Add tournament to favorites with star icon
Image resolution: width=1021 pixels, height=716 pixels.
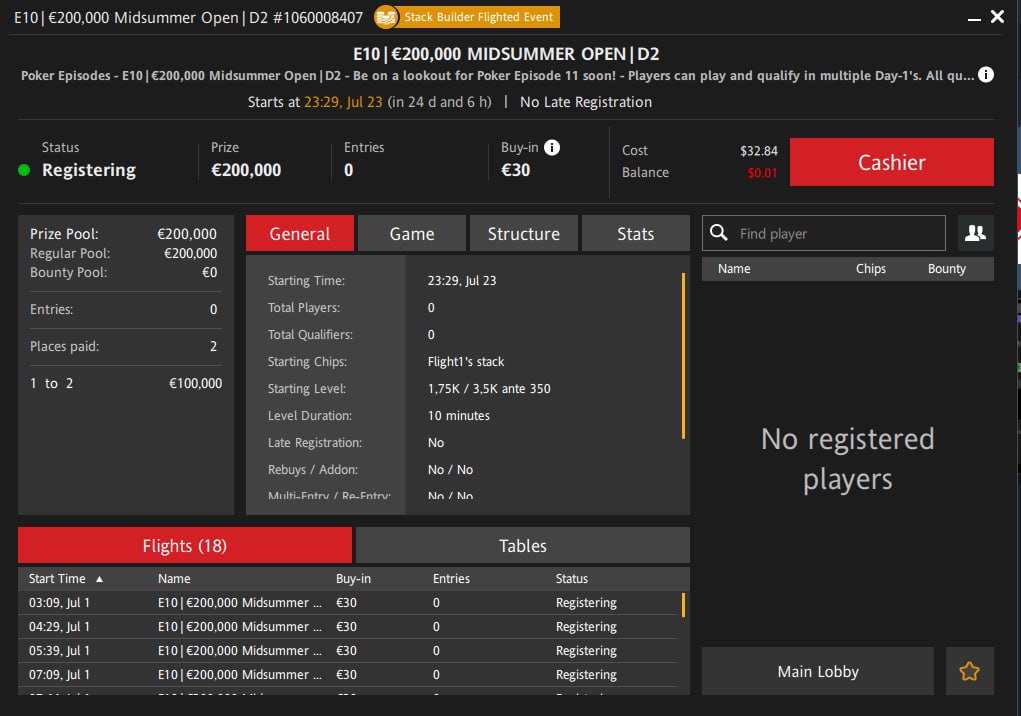(x=969, y=671)
